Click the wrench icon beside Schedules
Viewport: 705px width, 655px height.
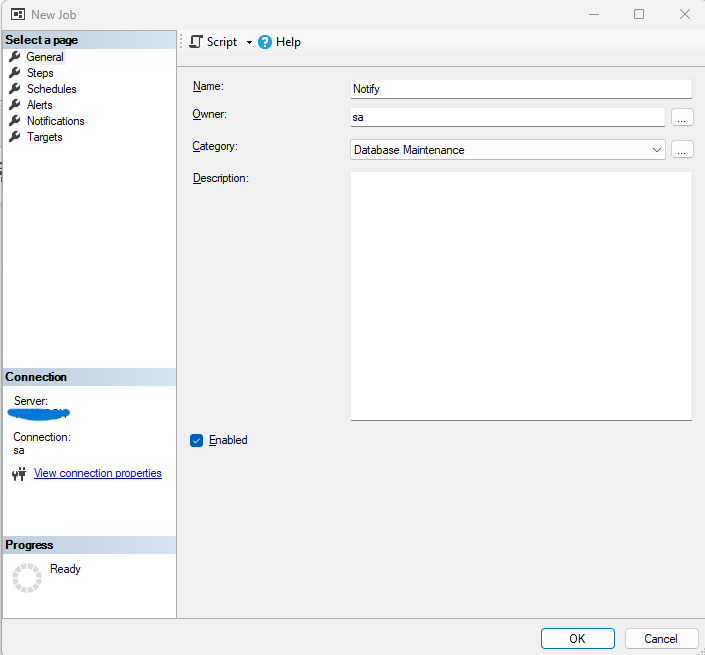tap(15, 89)
